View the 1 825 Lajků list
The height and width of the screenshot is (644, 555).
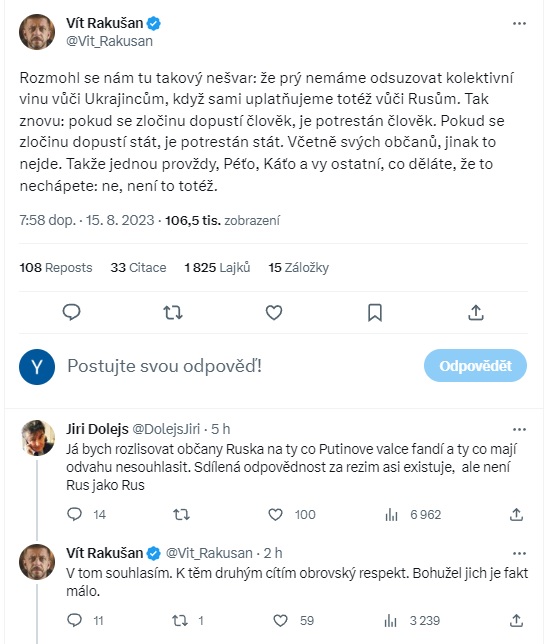217,268
